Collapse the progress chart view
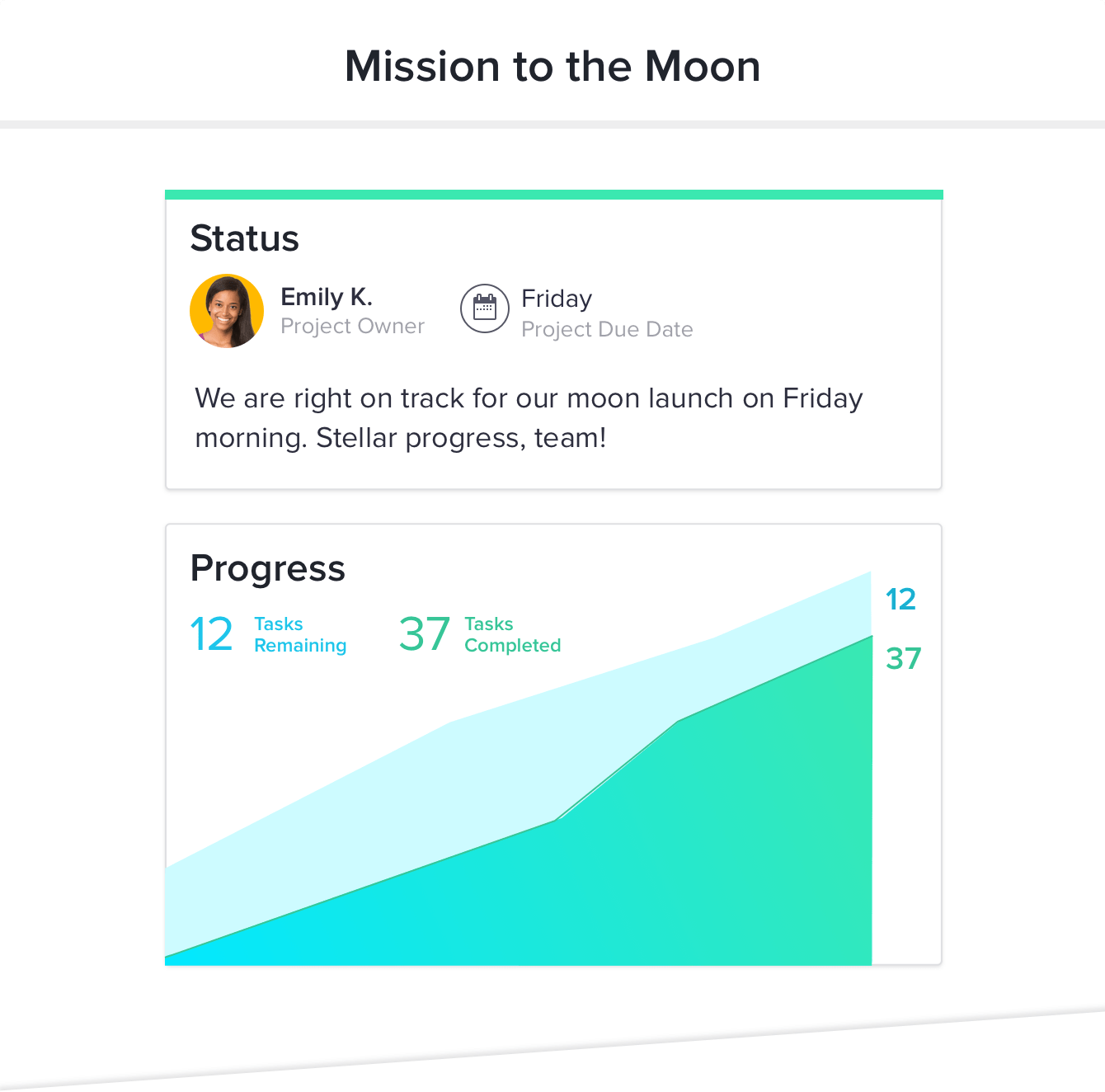Viewport: 1105px width, 1092px height. pyautogui.click(x=268, y=567)
